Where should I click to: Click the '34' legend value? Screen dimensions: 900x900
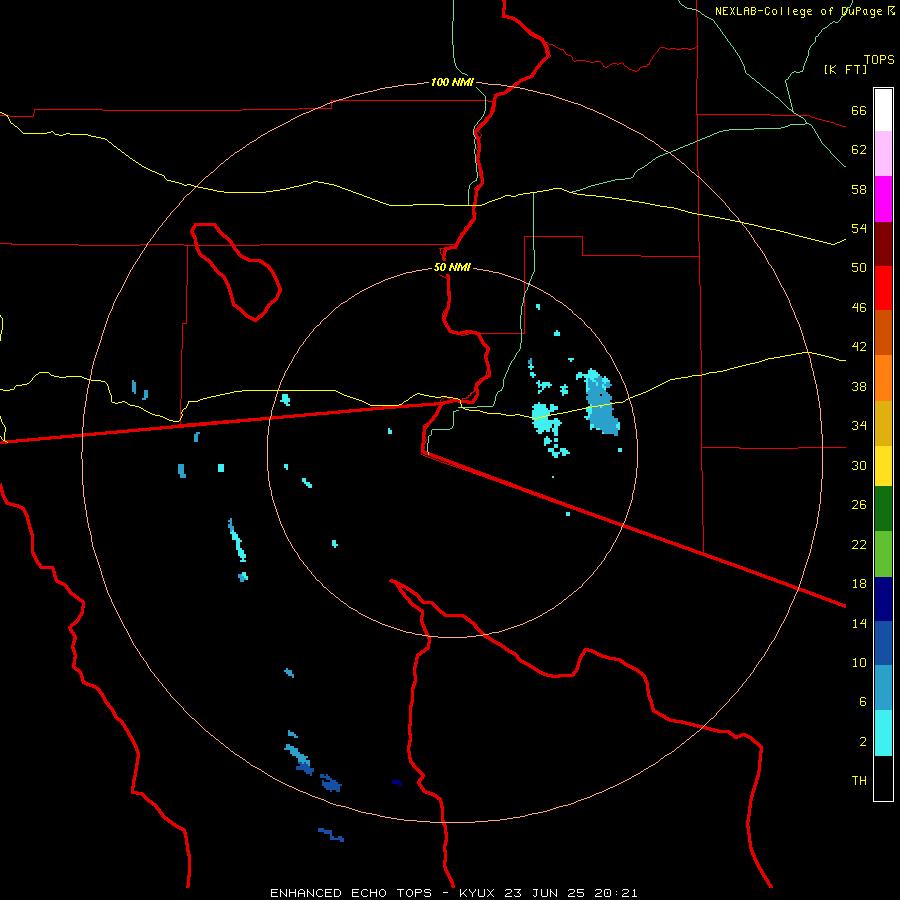(x=859, y=425)
